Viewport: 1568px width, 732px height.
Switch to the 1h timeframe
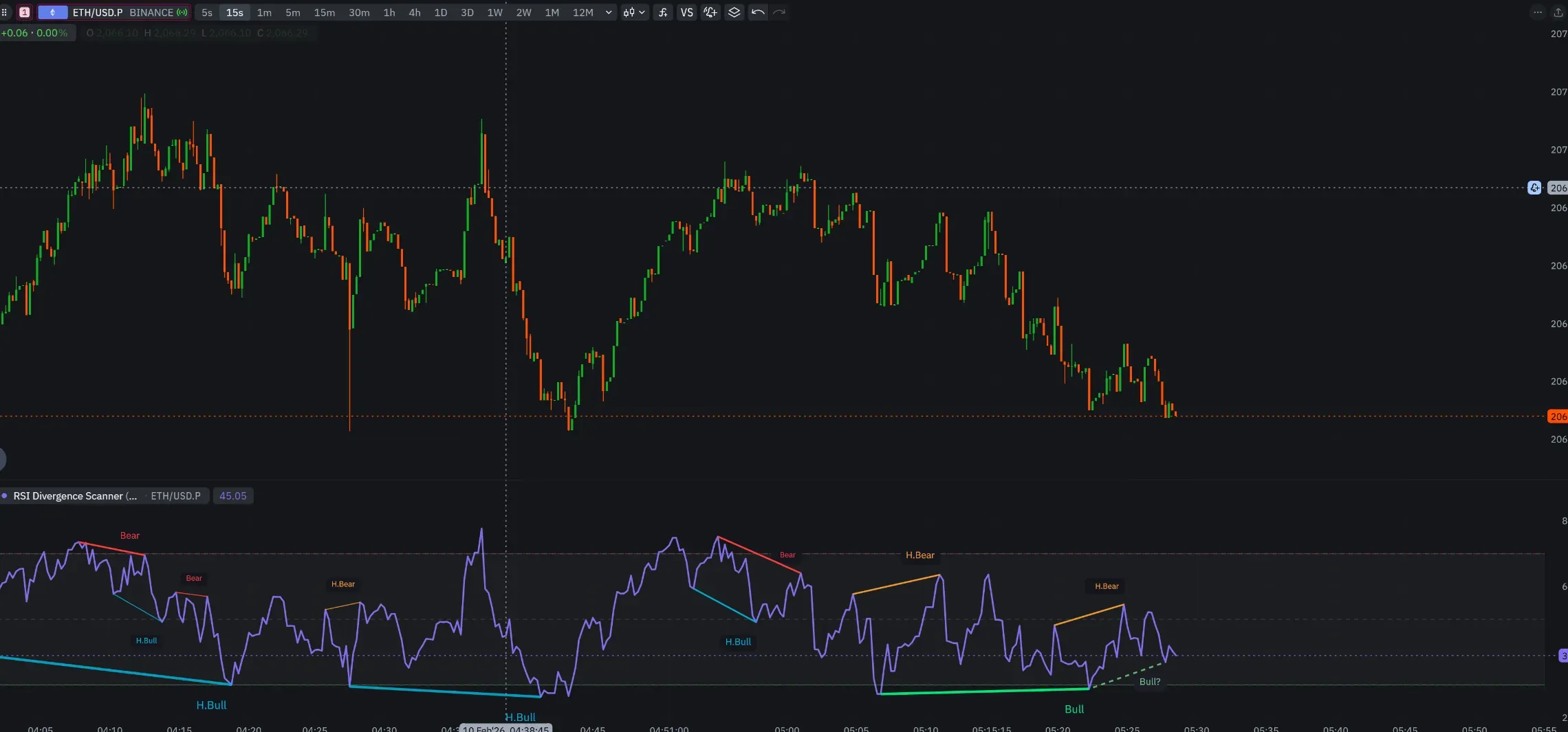coord(389,12)
